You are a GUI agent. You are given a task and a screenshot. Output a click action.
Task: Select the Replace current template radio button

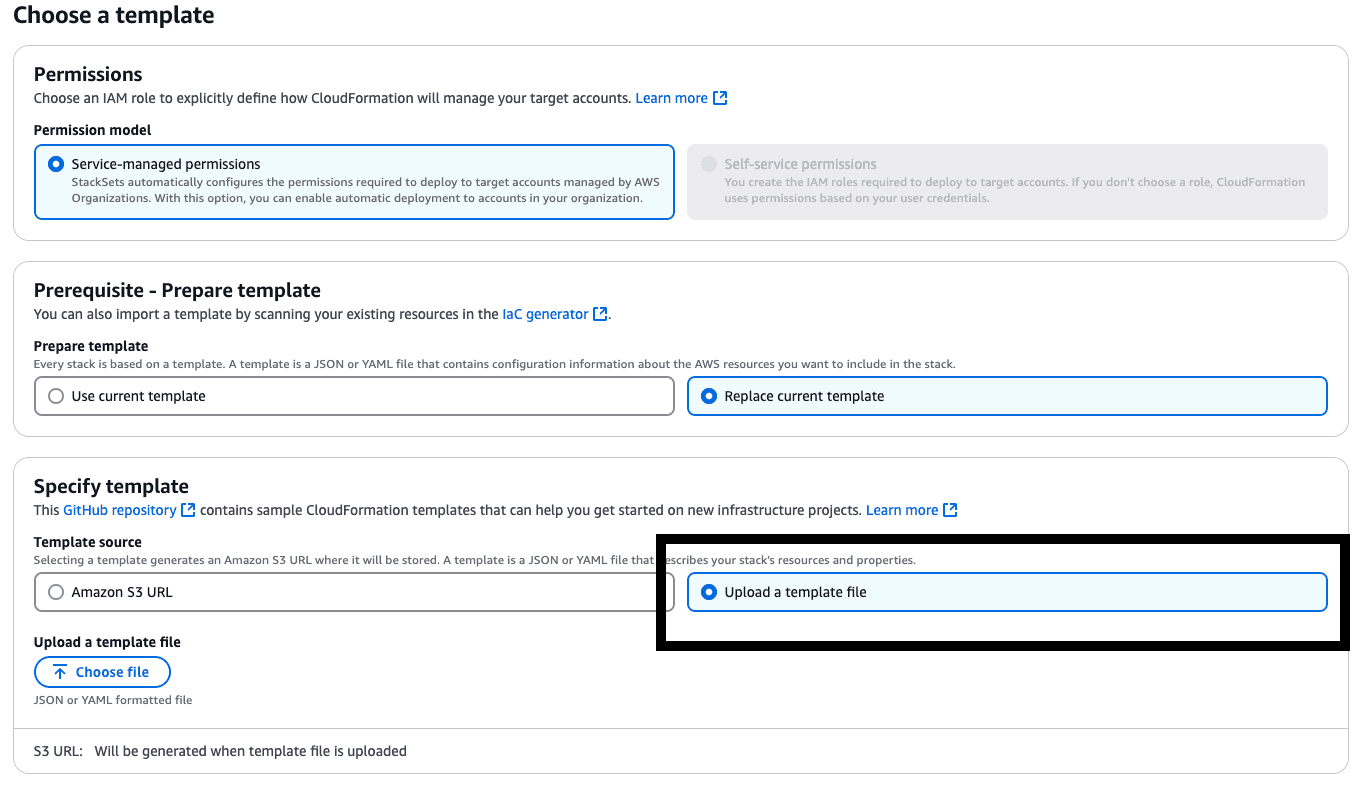pyautogui.click(x=708, y=396)
